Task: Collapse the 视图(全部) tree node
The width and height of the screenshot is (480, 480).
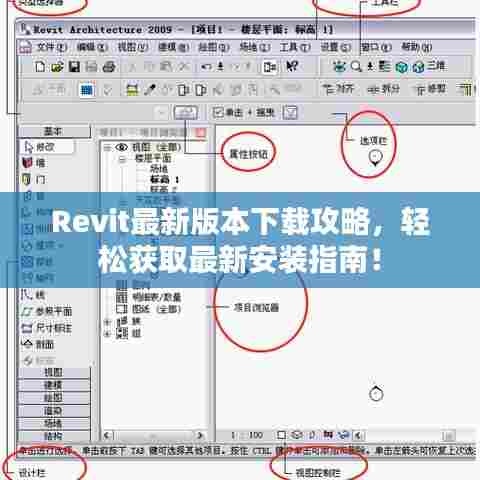Action: click(107, 147)
